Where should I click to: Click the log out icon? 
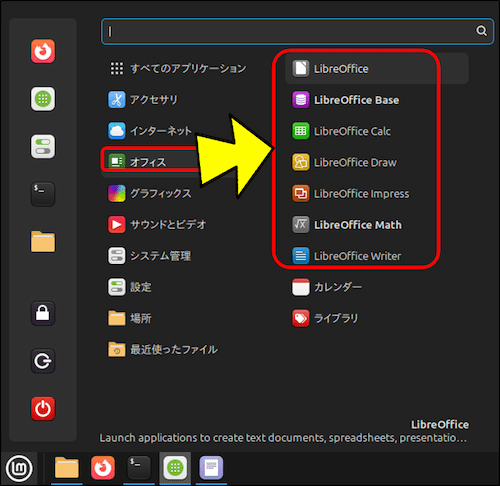[43, 361]
